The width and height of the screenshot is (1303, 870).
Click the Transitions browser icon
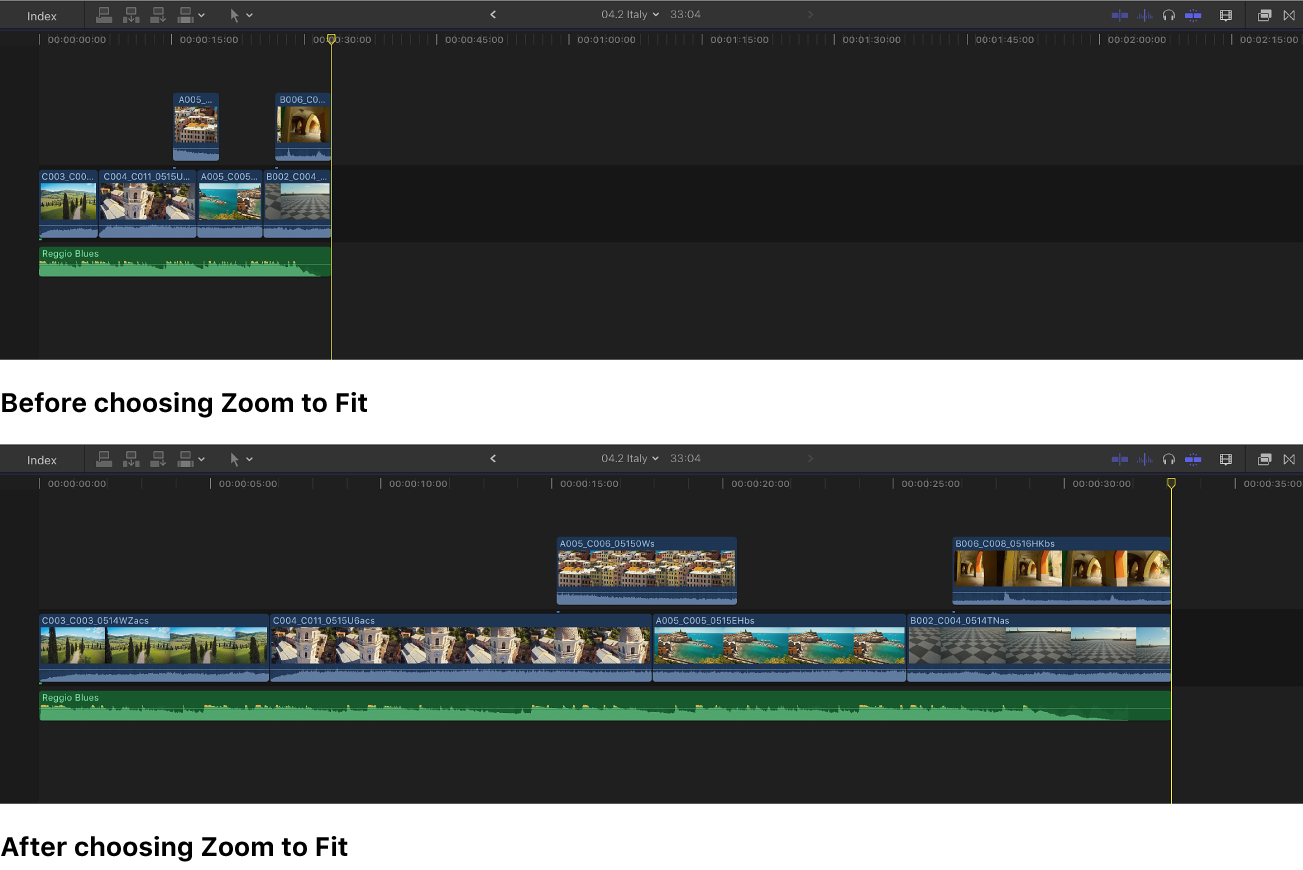click(1289, 14)
